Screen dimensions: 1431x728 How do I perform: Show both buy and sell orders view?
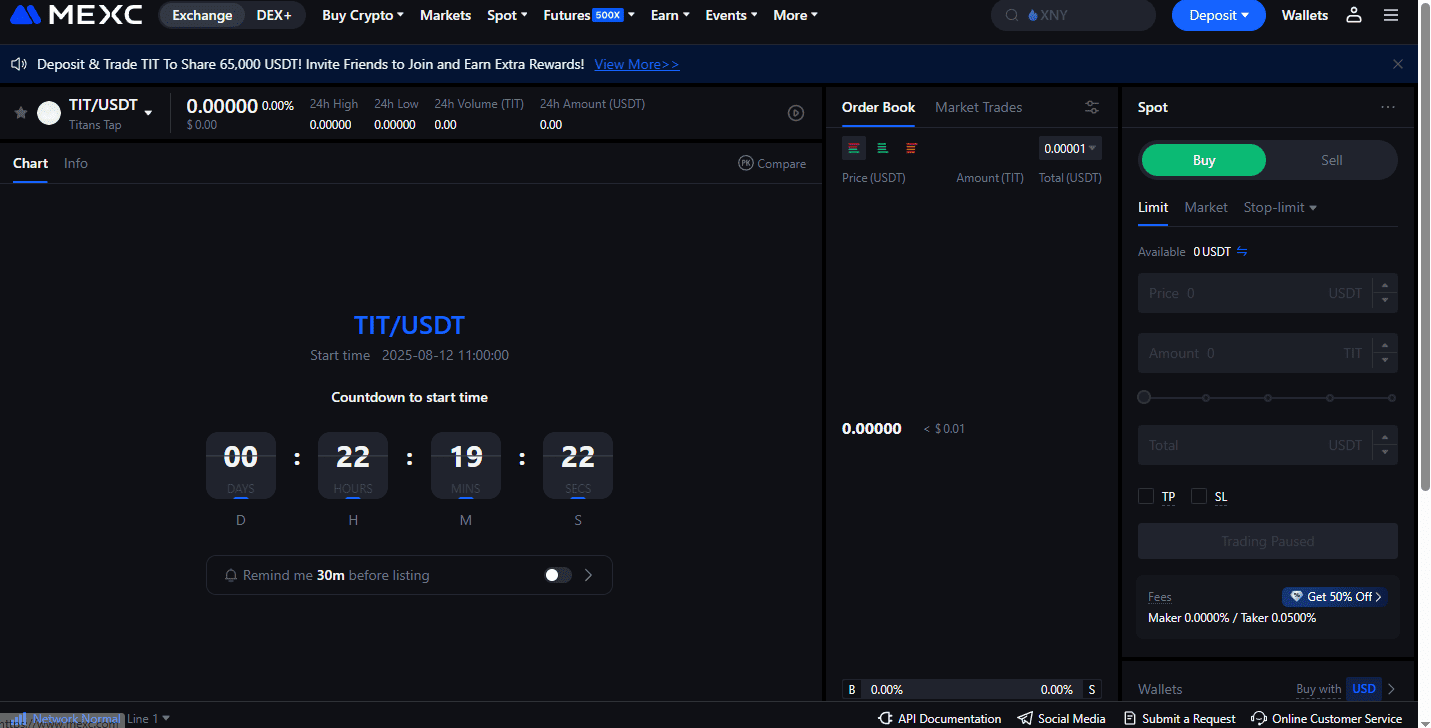click(x=854, y=148)
